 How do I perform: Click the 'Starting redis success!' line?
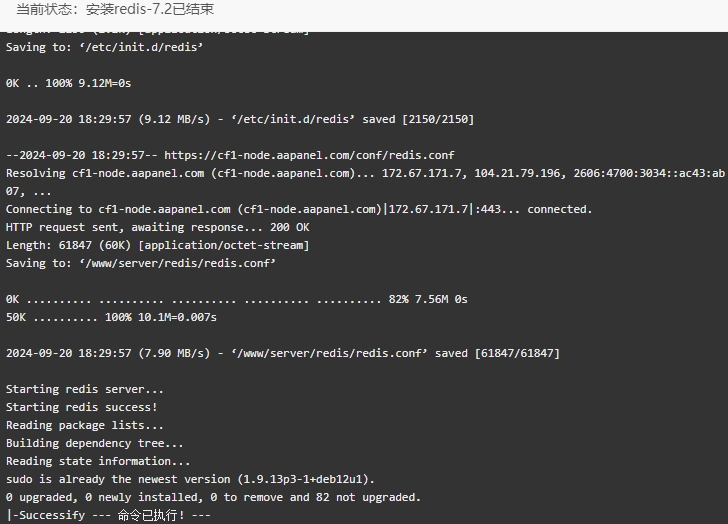coord(82,407)
